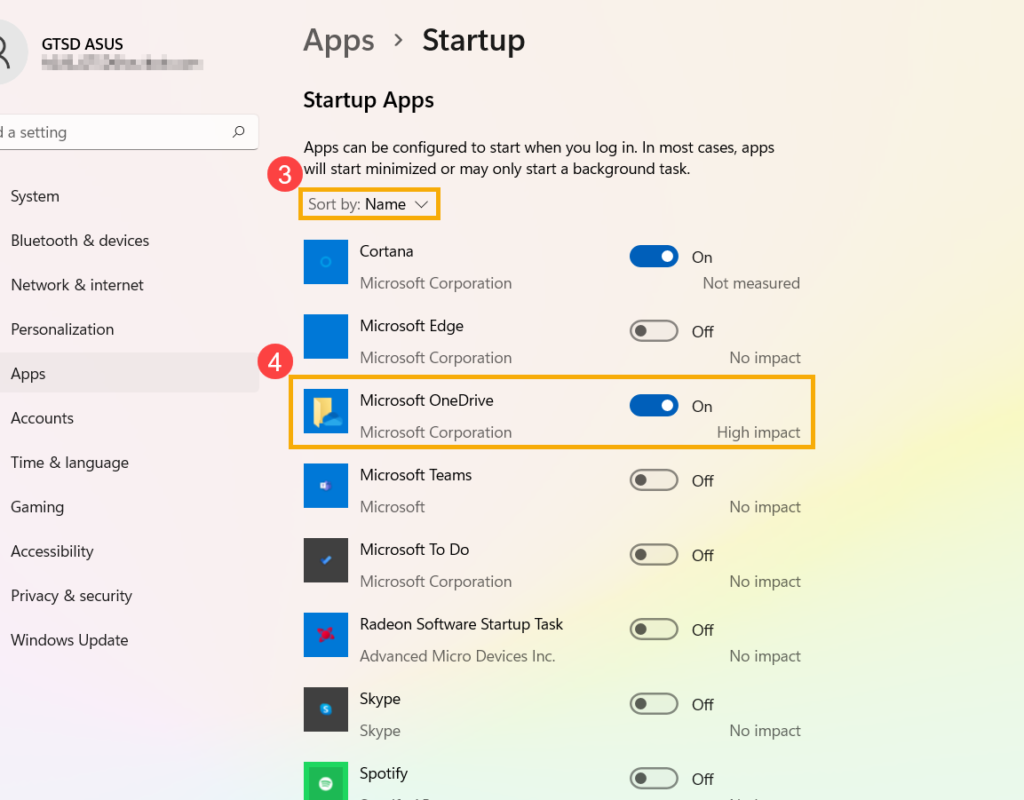1024x800 pixels.
Task: Enable Microsoft Teams startup toggle
Action: click(x=654, y=481)
